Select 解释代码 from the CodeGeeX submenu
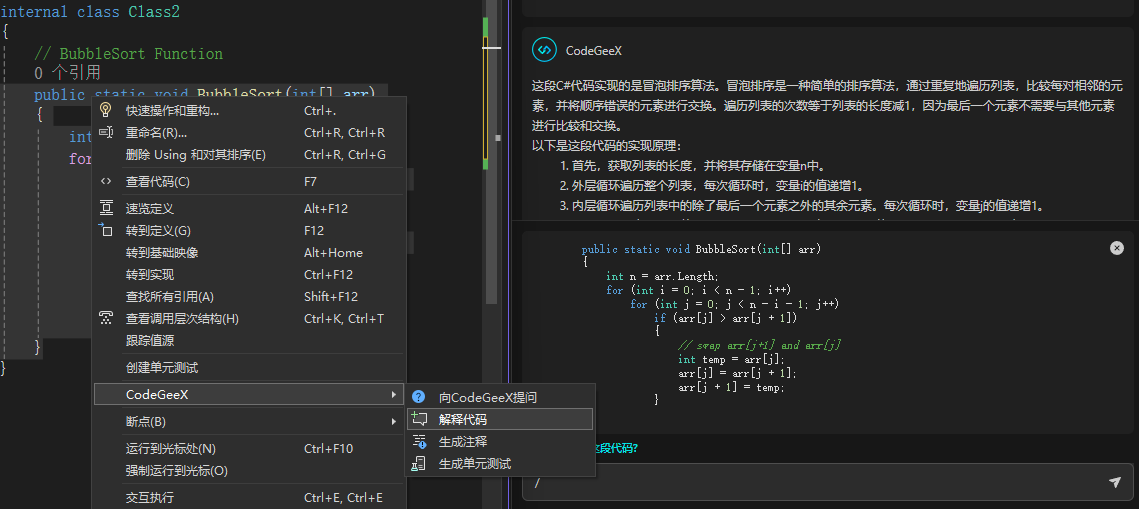Image resolution: width=1139 pixels, height=509 pixels. point(463,420)
